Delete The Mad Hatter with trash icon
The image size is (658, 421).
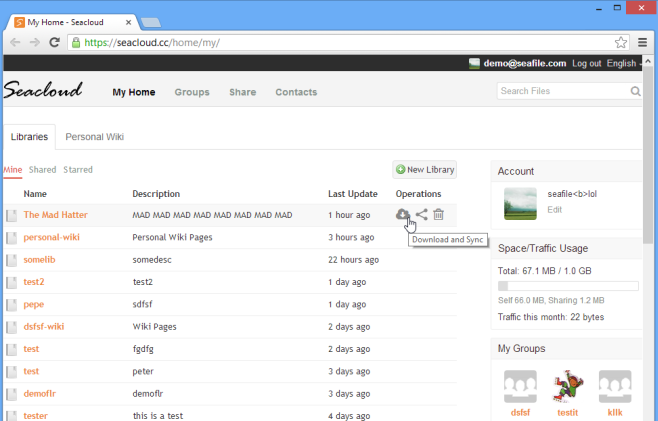pos(439,214)
